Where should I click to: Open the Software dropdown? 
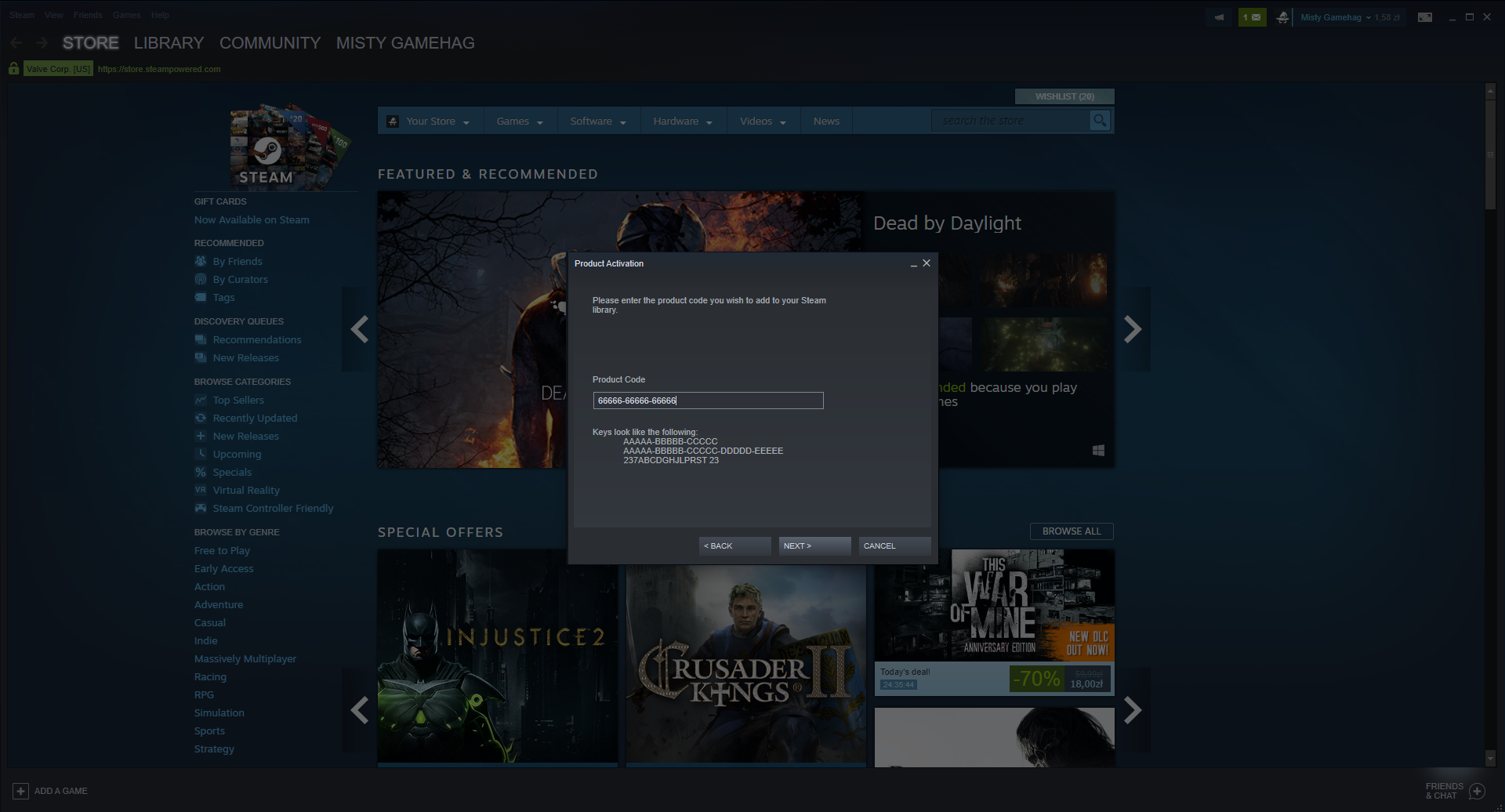point(598,121)
